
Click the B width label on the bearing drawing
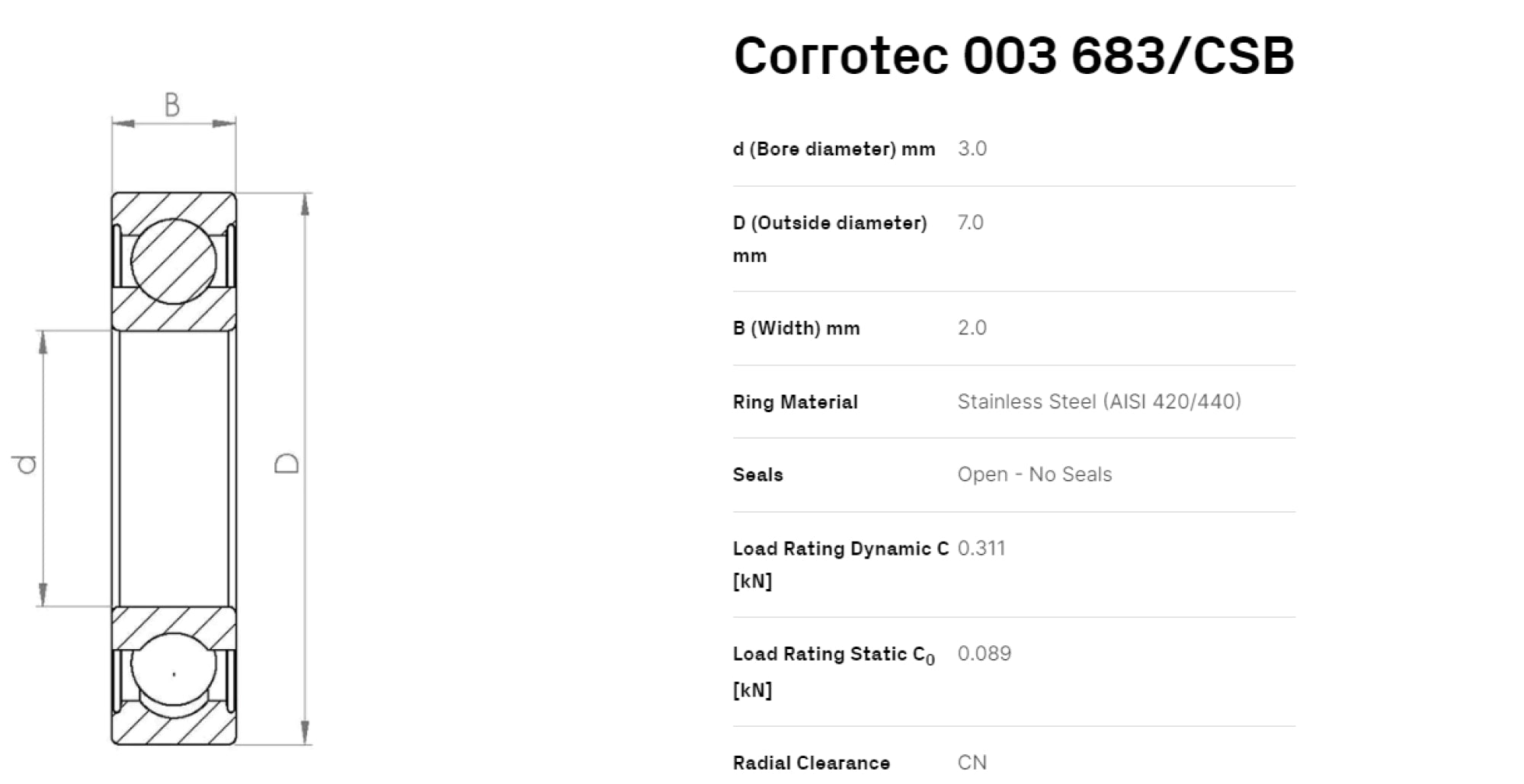tap(172, 105)
